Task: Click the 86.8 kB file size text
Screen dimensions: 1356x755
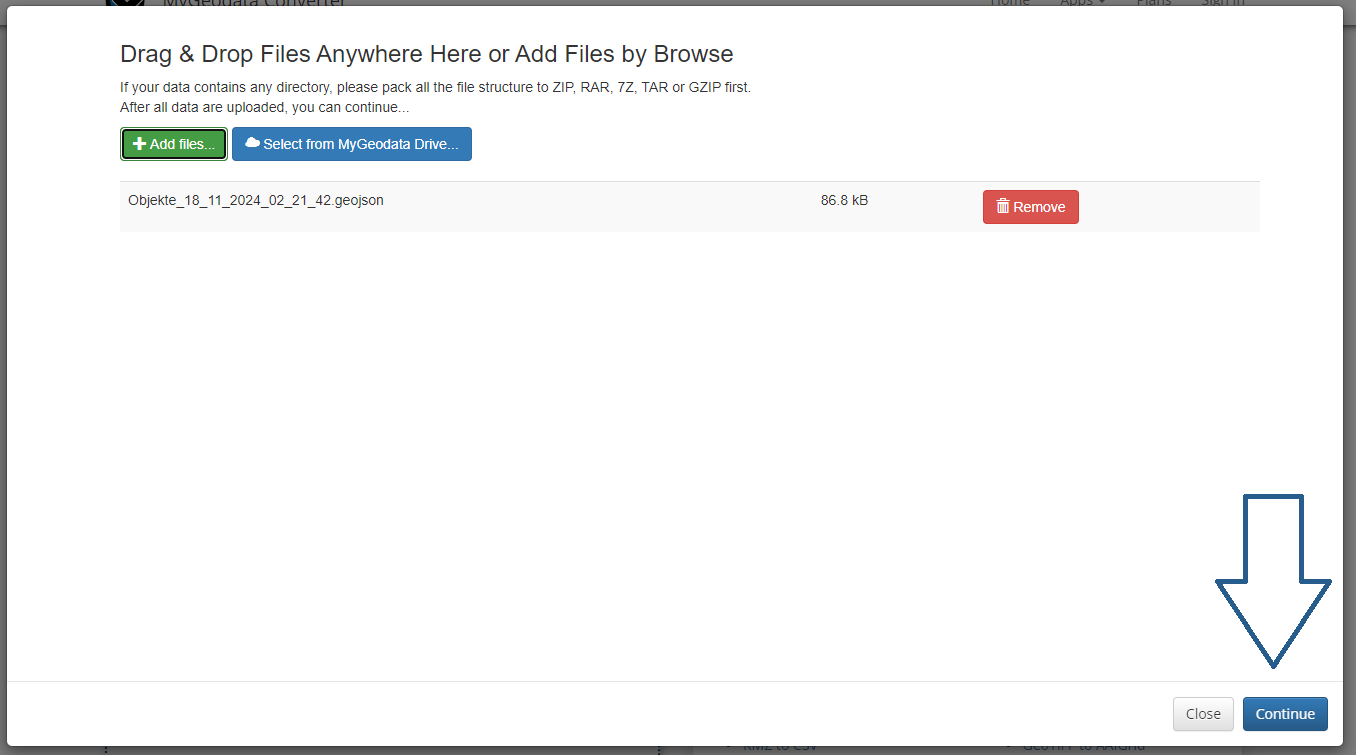Action: 844,200
